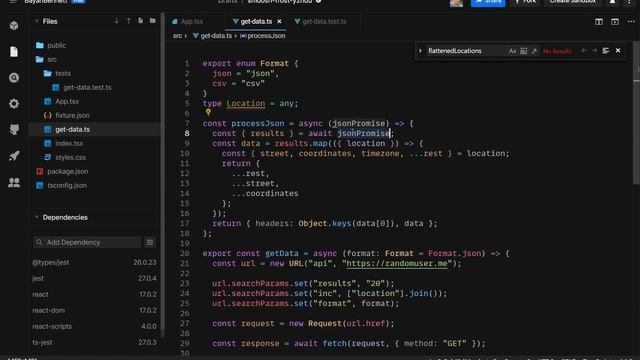Viewport: 640px width, 360px height.
Task: Collapse the Files section
Action: coord(36,21)
